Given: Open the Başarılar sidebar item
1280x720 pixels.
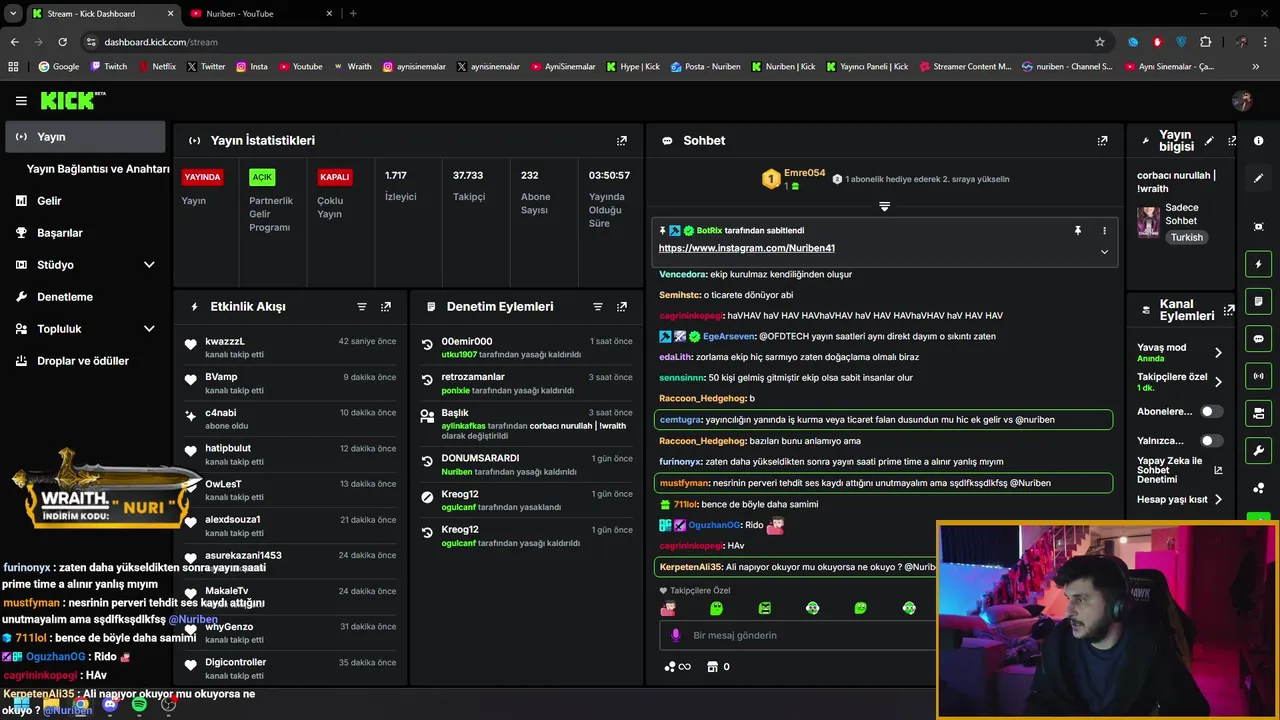Looking at the screenshot, I should point(59,233).
